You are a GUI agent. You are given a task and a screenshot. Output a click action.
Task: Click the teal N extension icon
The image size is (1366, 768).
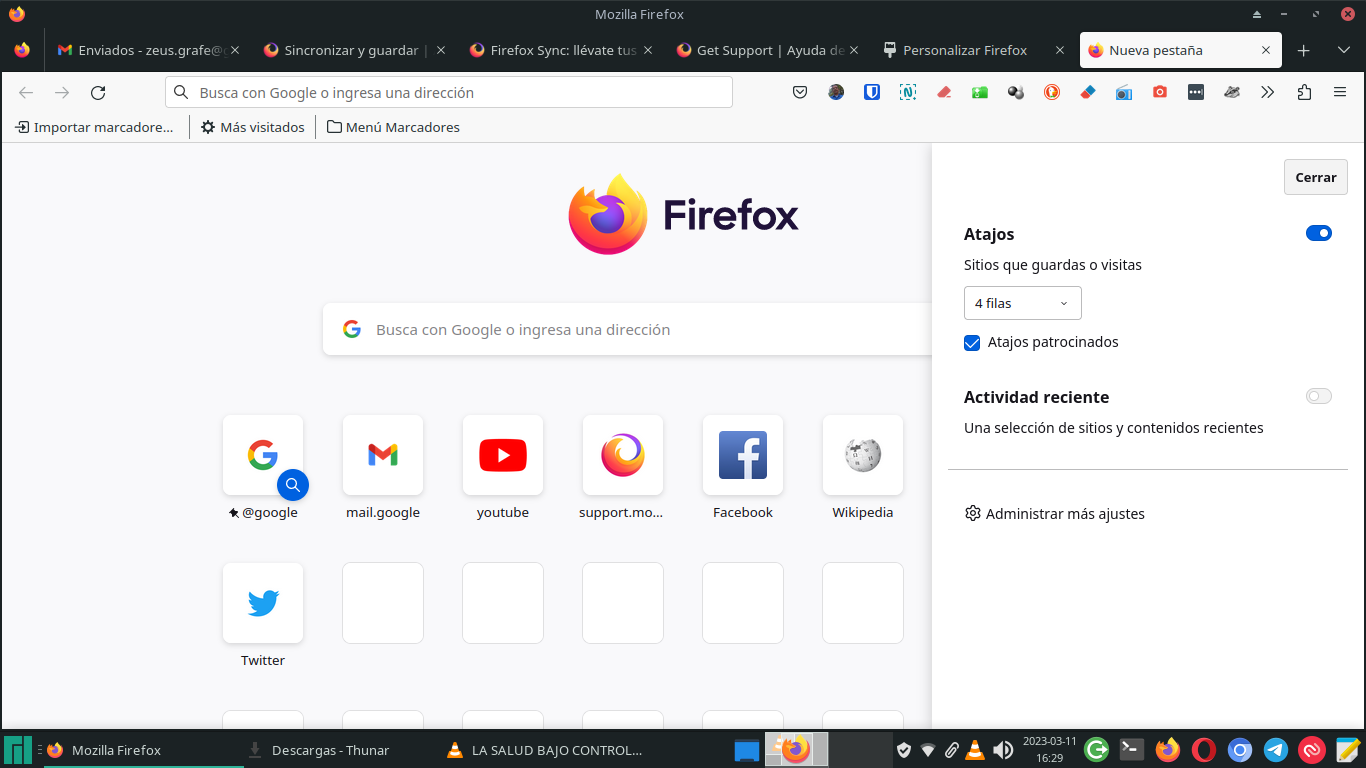coord(908,92)
